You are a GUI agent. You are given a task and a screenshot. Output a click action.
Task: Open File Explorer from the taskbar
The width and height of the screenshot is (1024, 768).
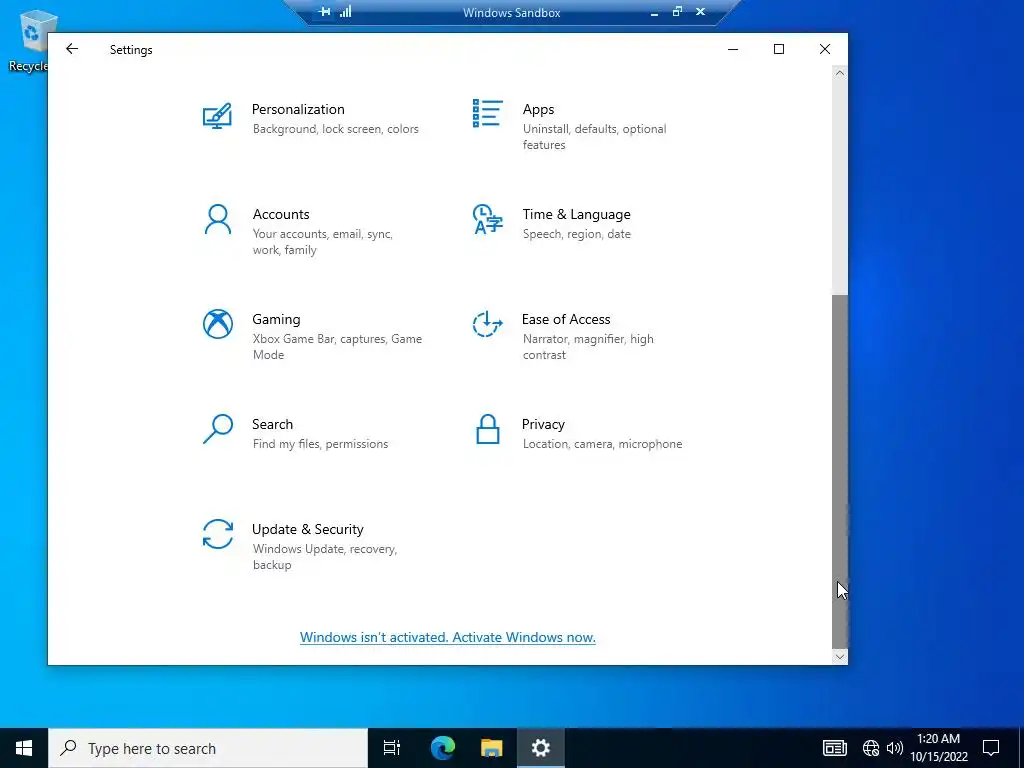point(492,748)
